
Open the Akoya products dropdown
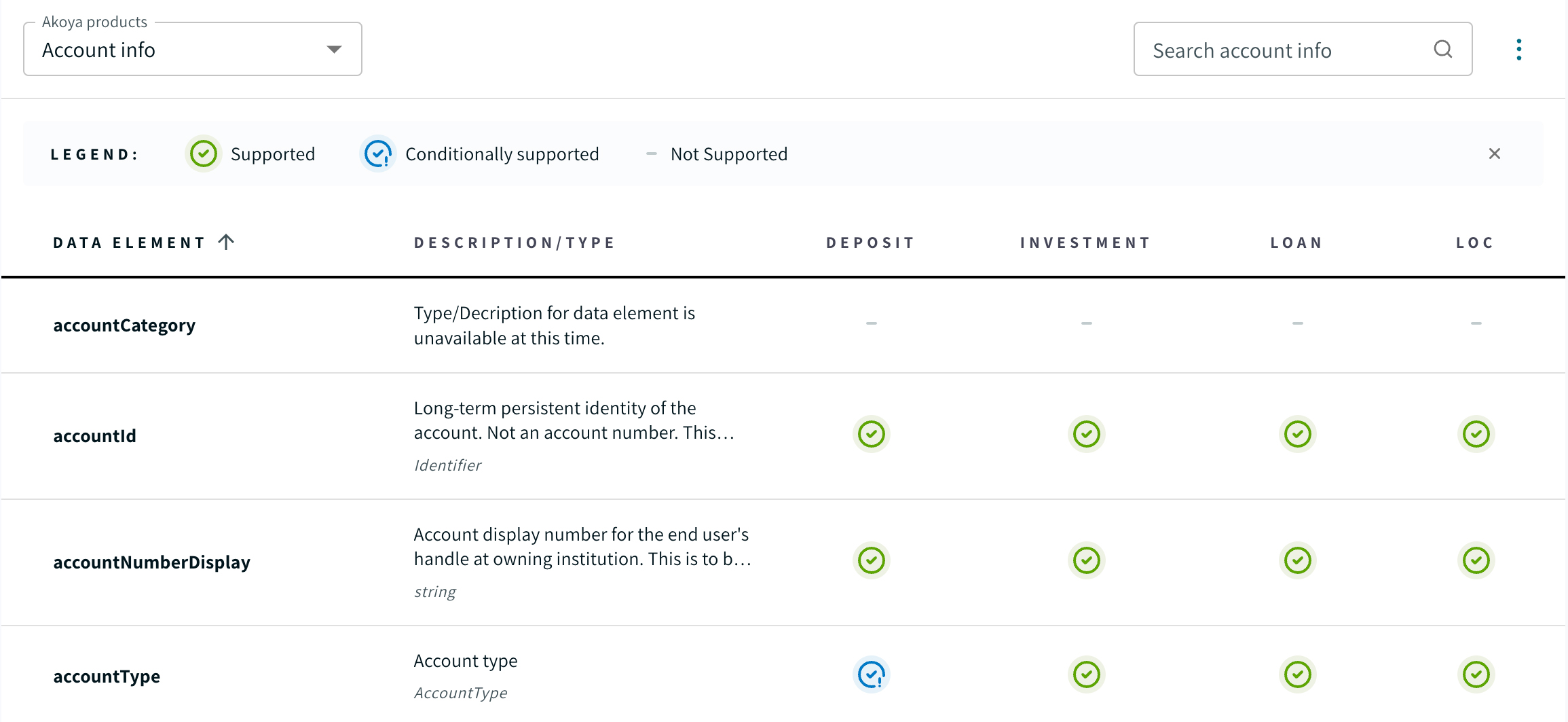pyautogui.click(x=192, y=49)
